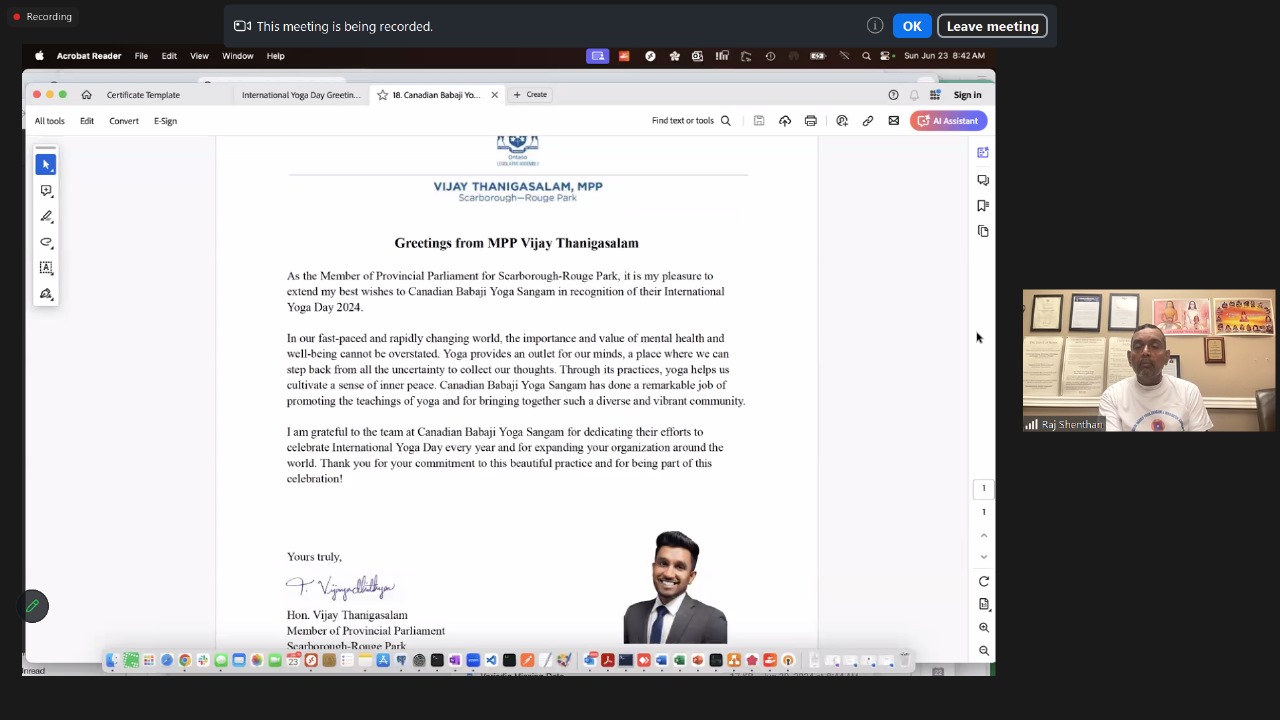Zoom out on the document
This screenshot has height=720, width=1280.
984,651
